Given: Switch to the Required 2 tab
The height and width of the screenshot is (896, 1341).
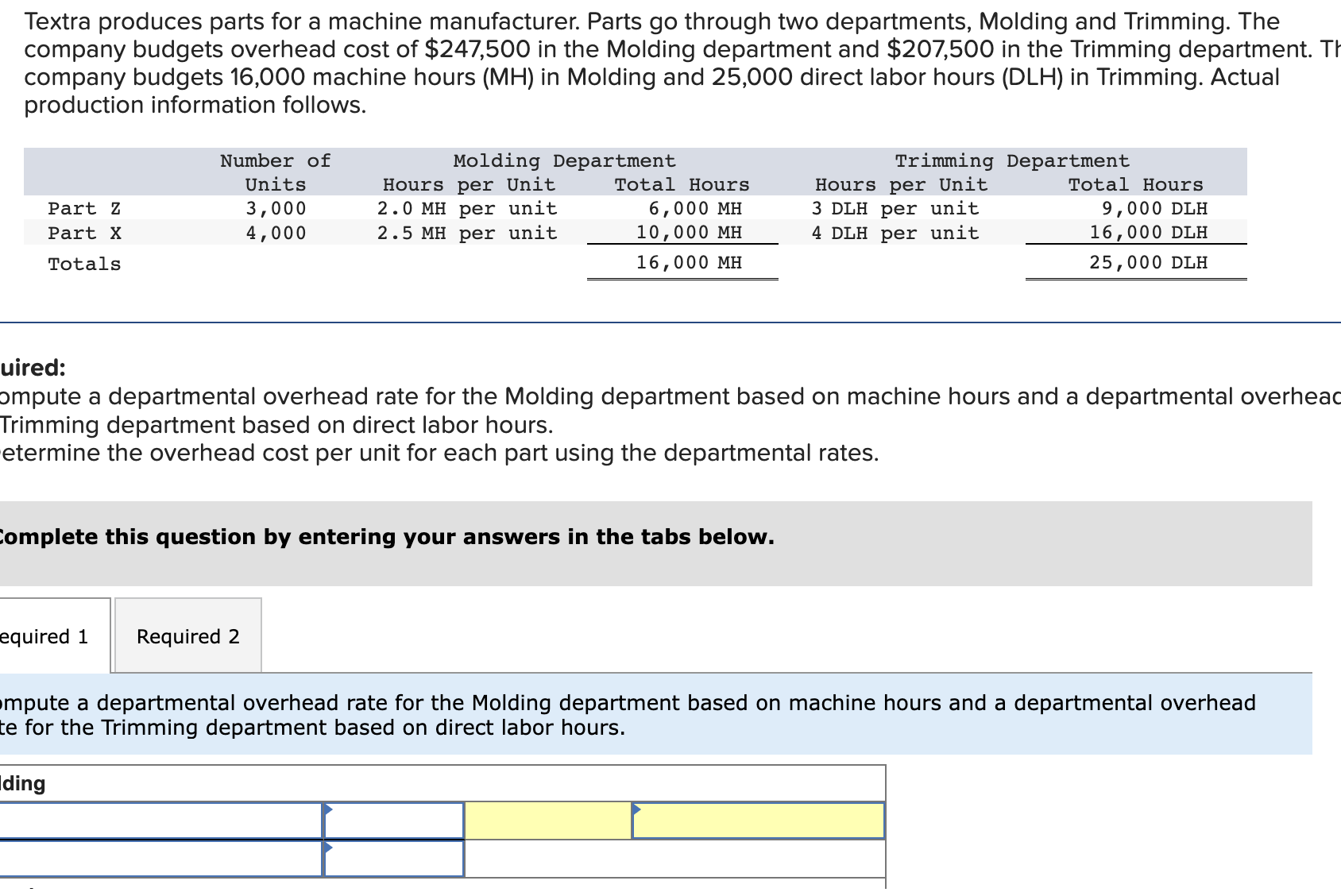Looking at the screenshot, I should click(187, 635).
